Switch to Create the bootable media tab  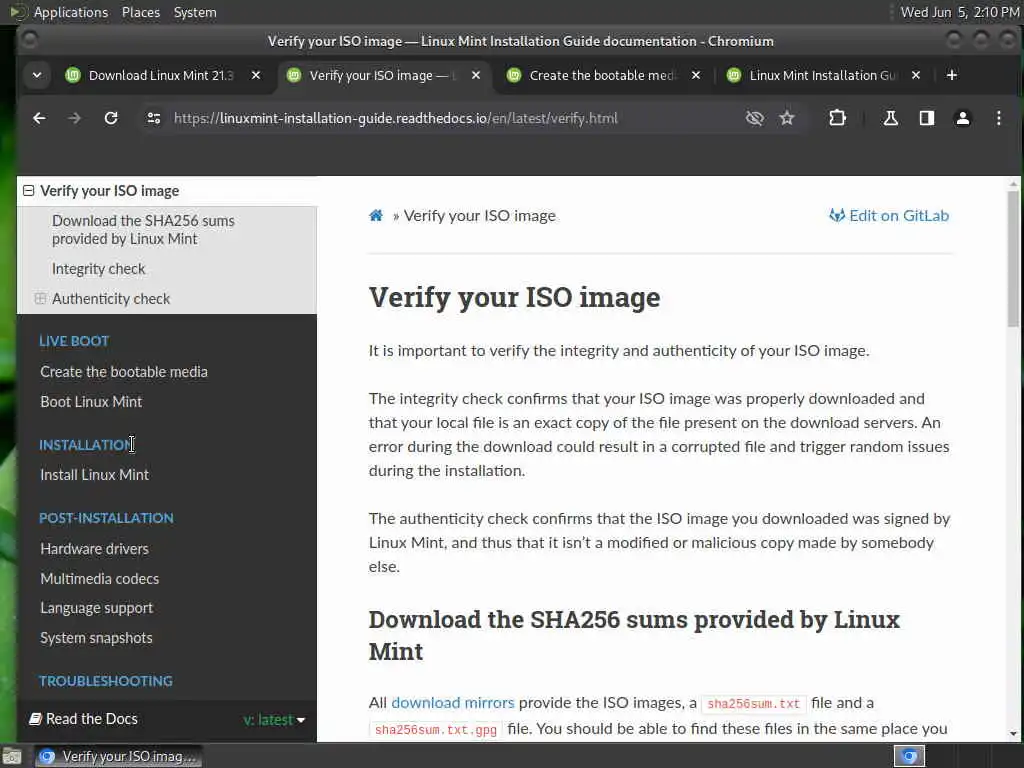(601, 75)
